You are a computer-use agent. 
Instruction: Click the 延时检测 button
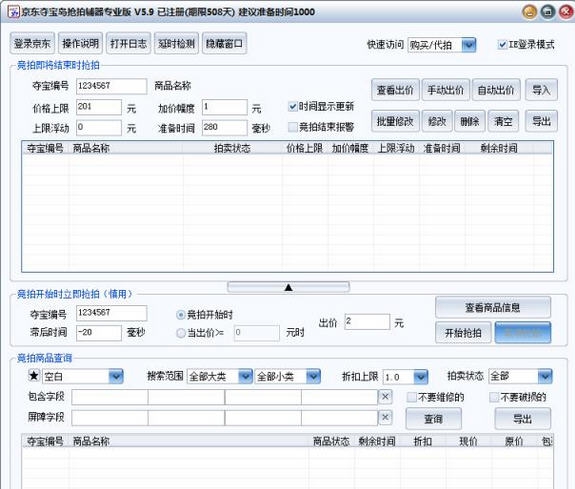point(176,43)
